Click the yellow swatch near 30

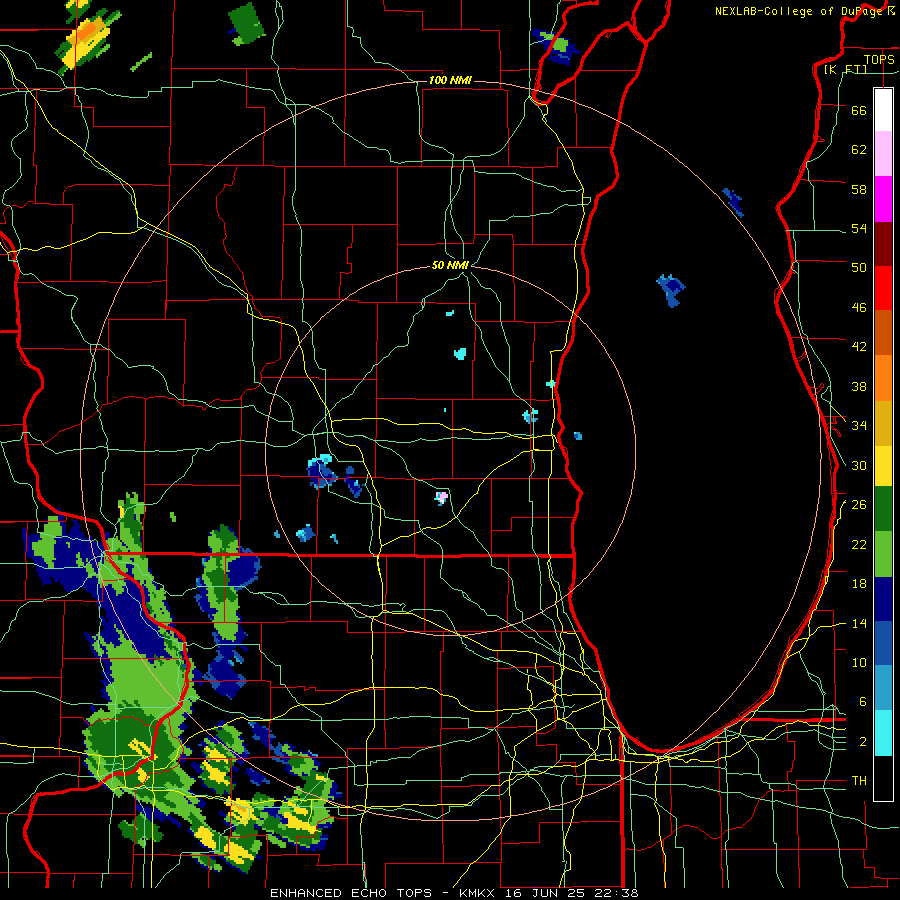pos(883,465)
